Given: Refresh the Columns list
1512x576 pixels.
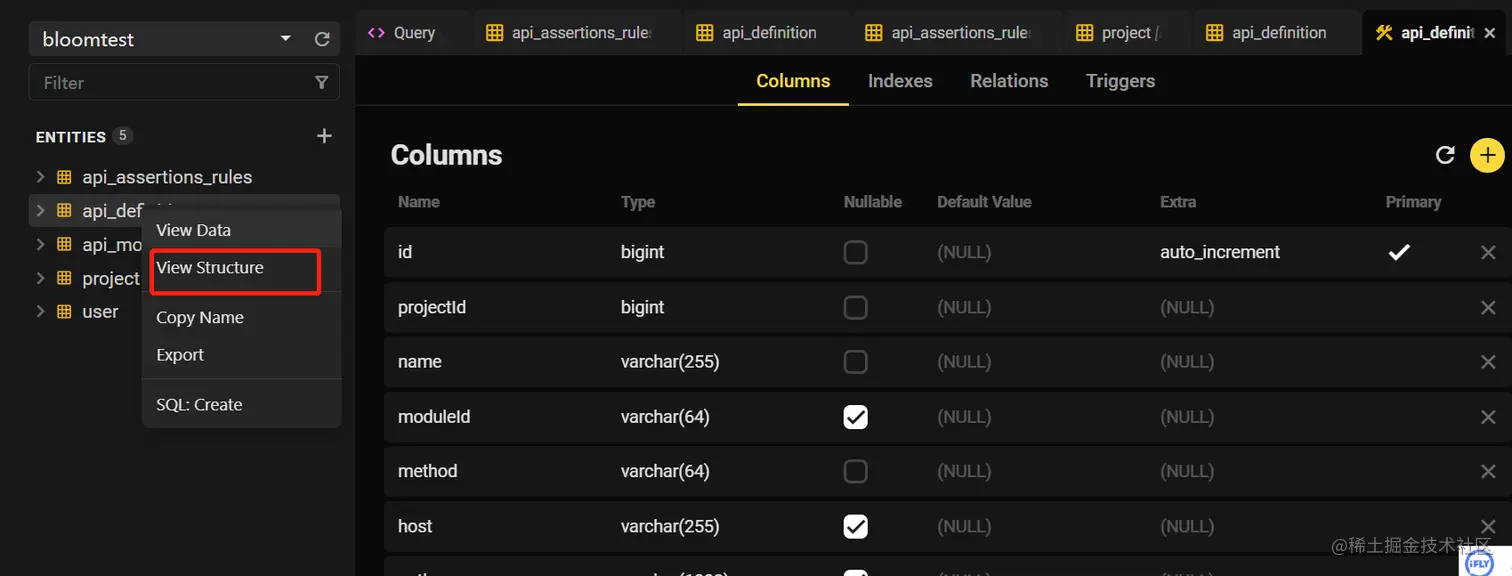Looking at the screenshot, I should (x=1445, y=155).
